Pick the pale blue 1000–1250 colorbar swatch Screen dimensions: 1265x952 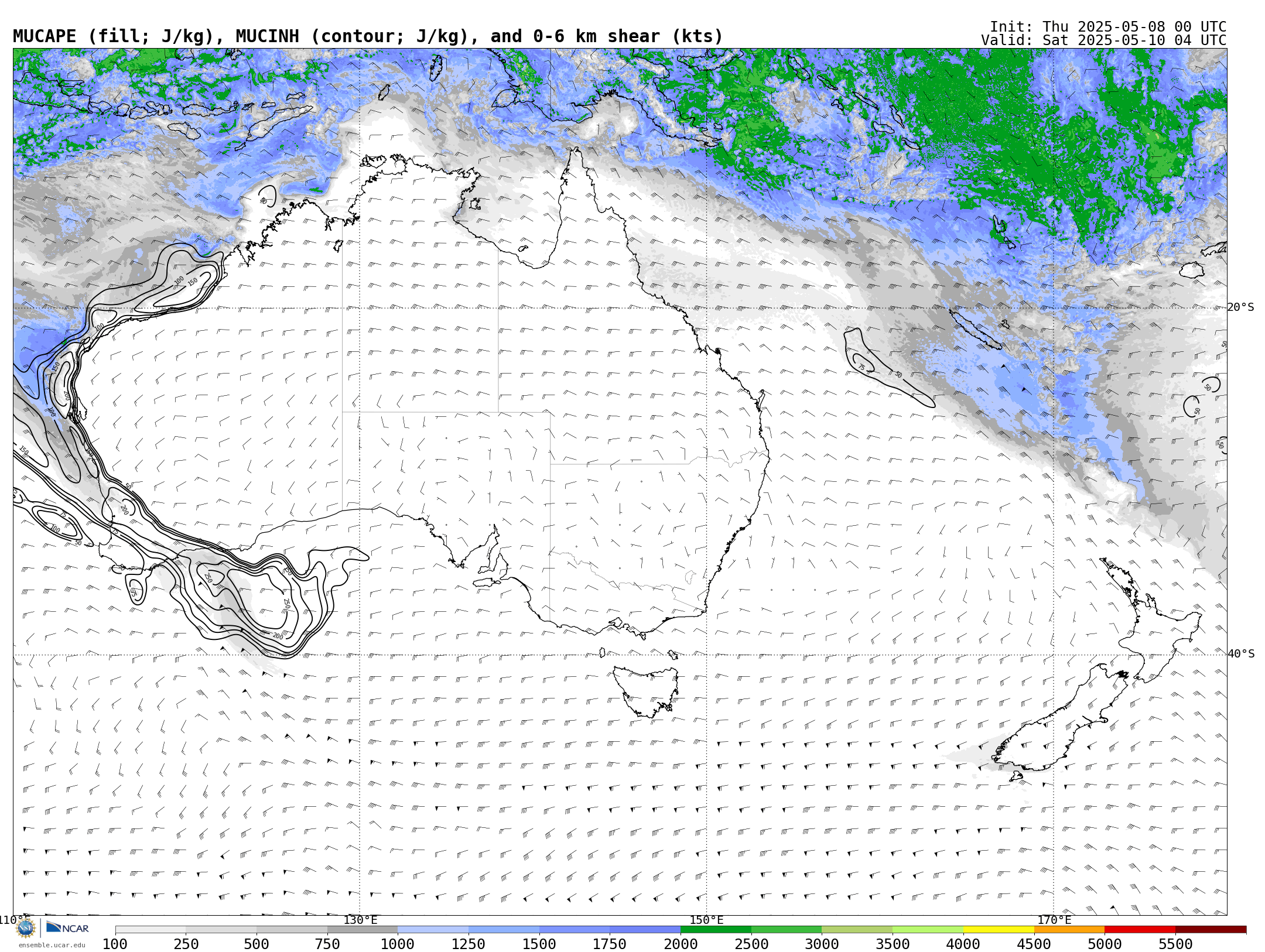tap(433, 930)
